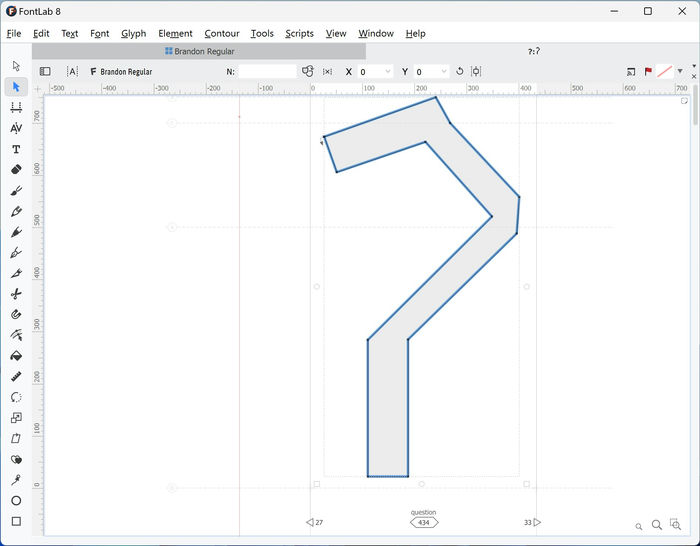The image size is (700, 546).
Task: Select the Pencil tool
Action: coord(16,211)
